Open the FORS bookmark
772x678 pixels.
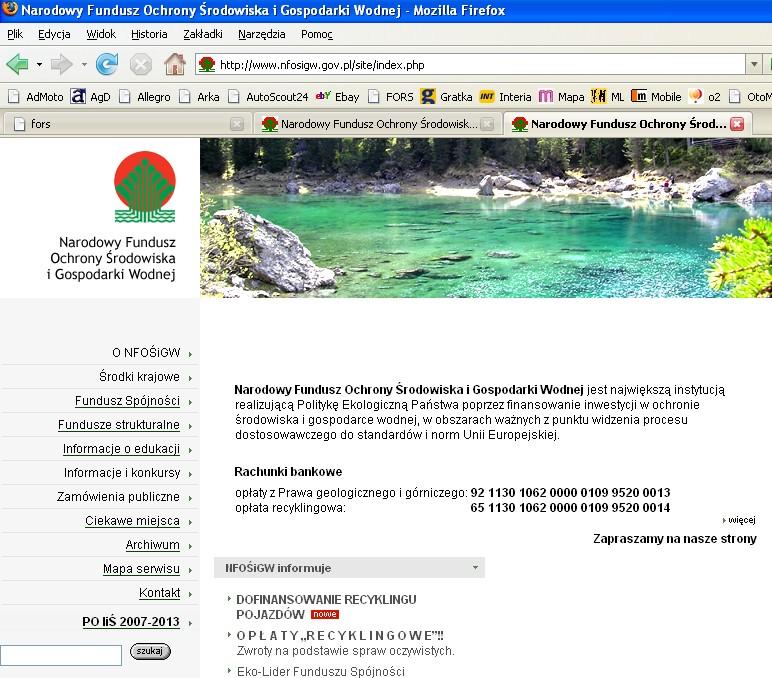click(391, 97)
